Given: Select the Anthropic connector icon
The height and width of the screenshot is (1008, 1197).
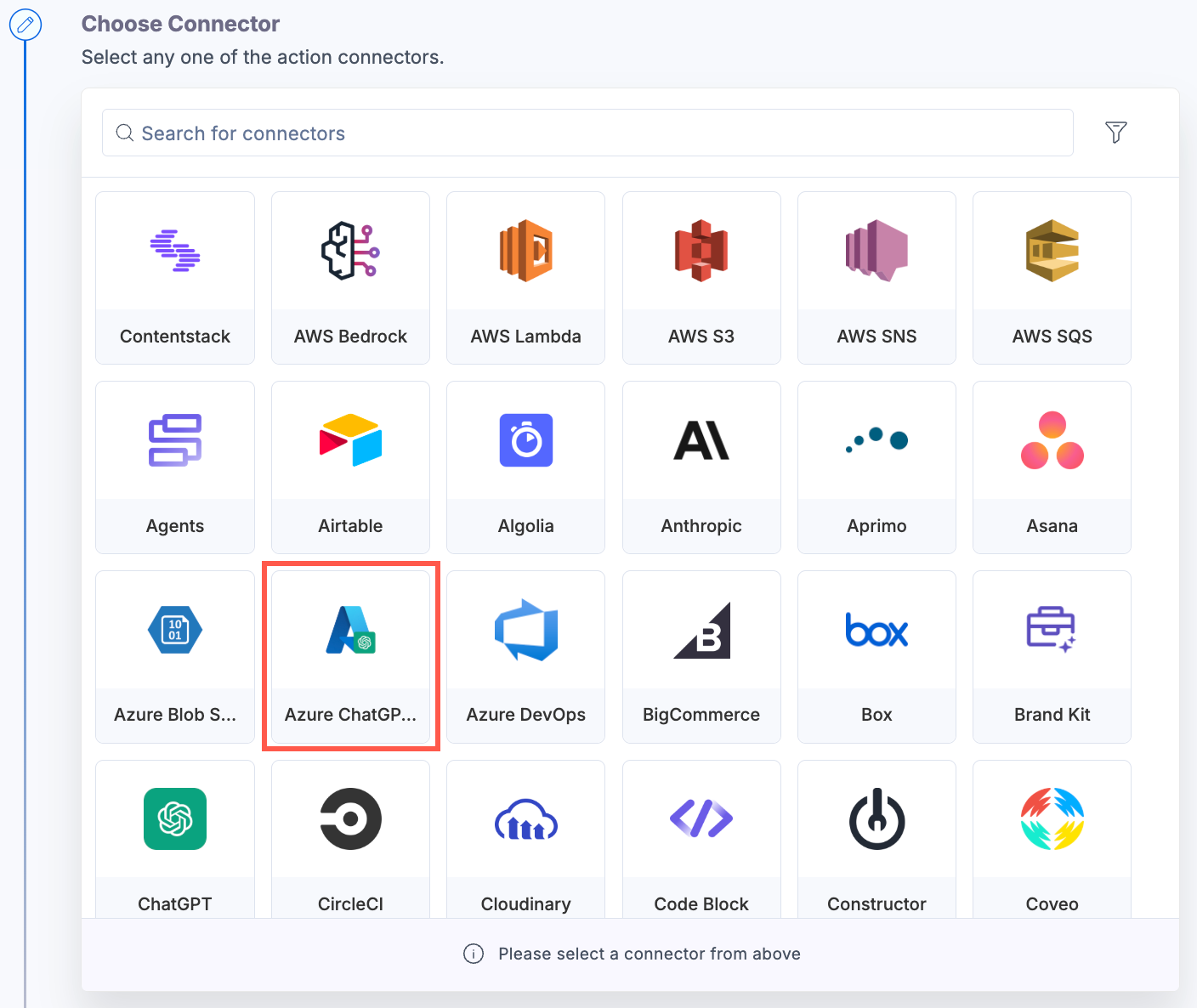Looking at the screenshot, I should pyautogui.click(x=701, y=440).
